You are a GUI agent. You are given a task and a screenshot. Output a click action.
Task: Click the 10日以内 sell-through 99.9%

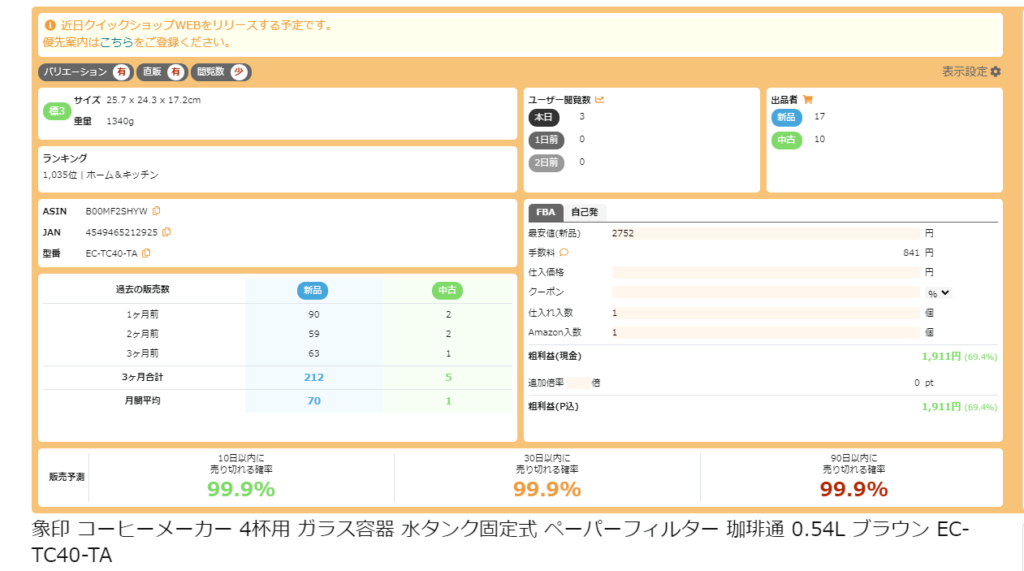[241, 489]
